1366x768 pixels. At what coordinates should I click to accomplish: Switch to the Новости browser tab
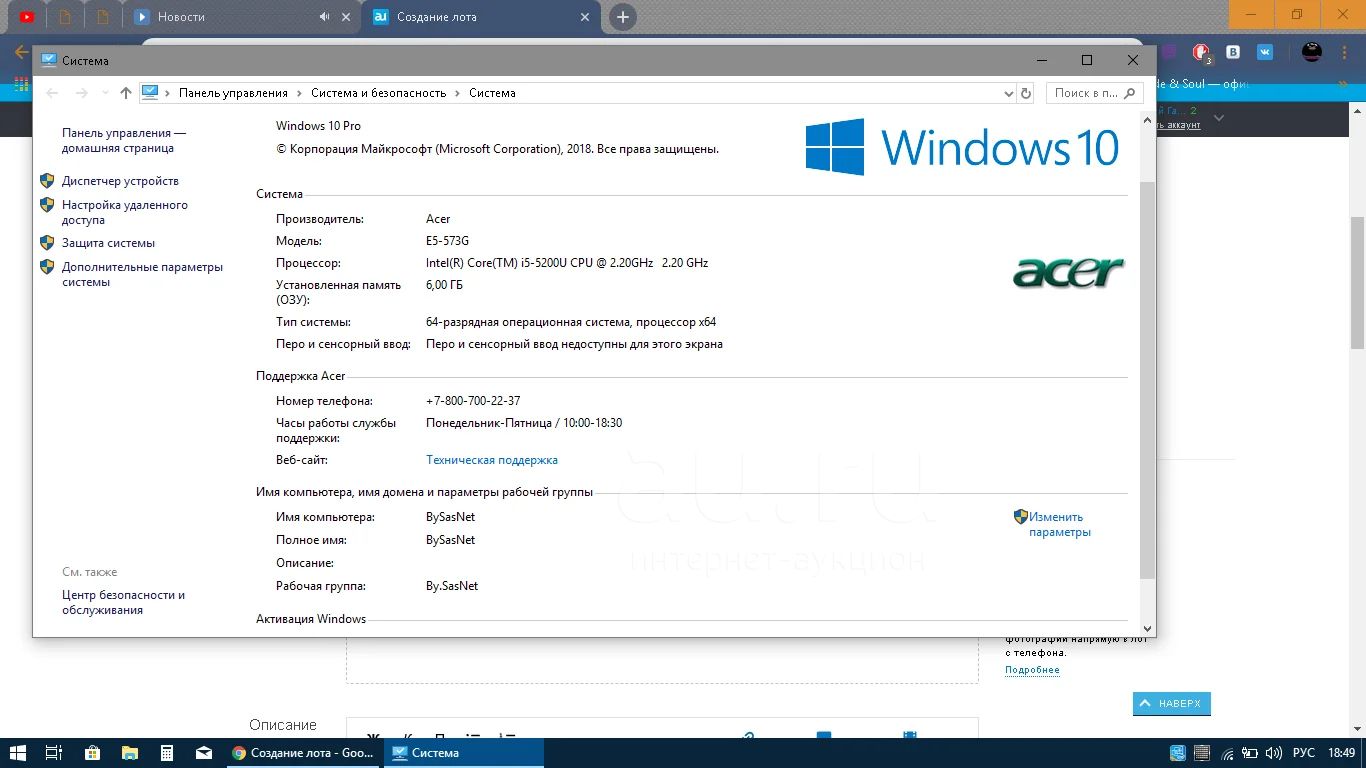pos(181,17)
